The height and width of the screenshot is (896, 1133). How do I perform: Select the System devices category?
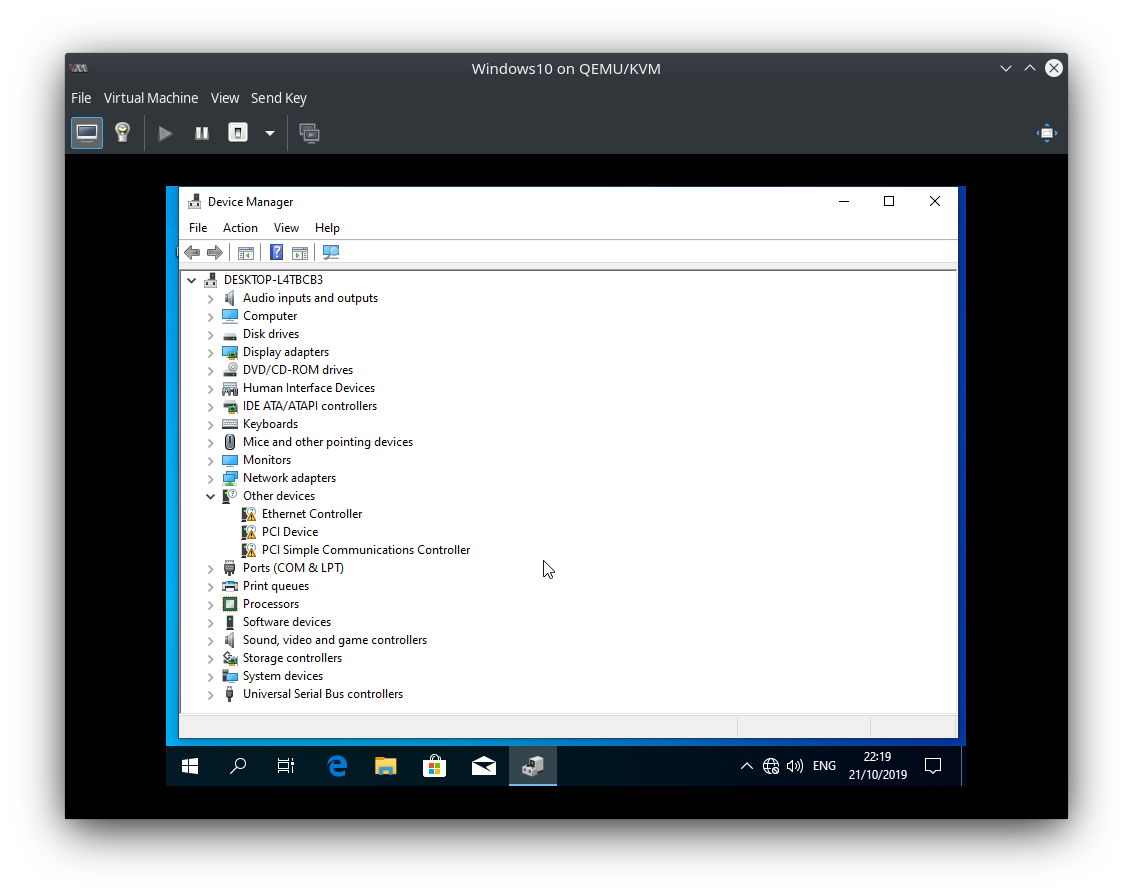tap(283, 676)
